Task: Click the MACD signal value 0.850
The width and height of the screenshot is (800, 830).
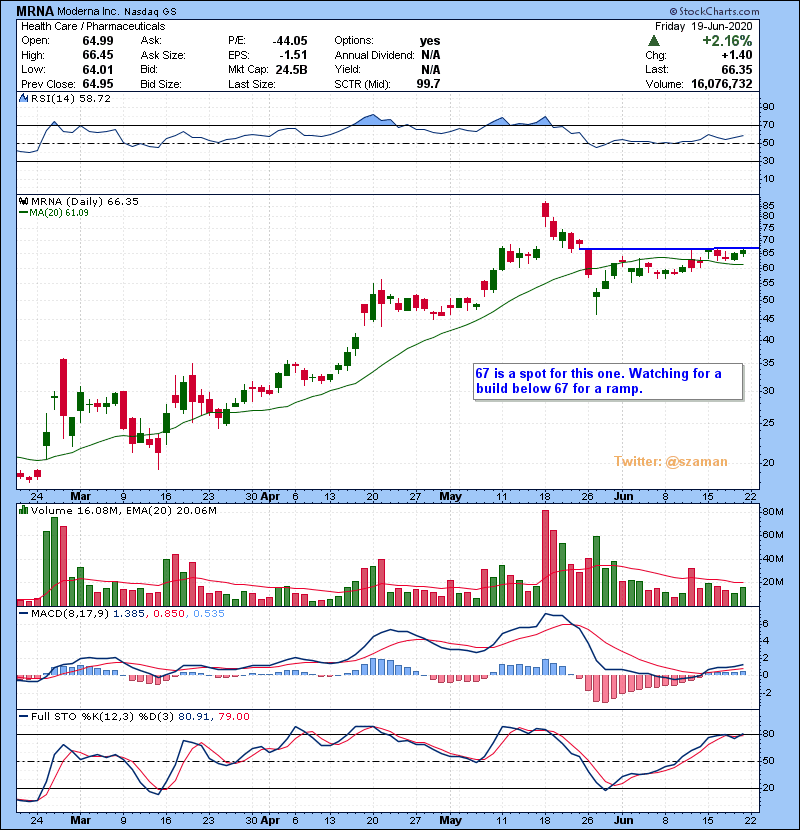Action: click(x=169, y=614)
